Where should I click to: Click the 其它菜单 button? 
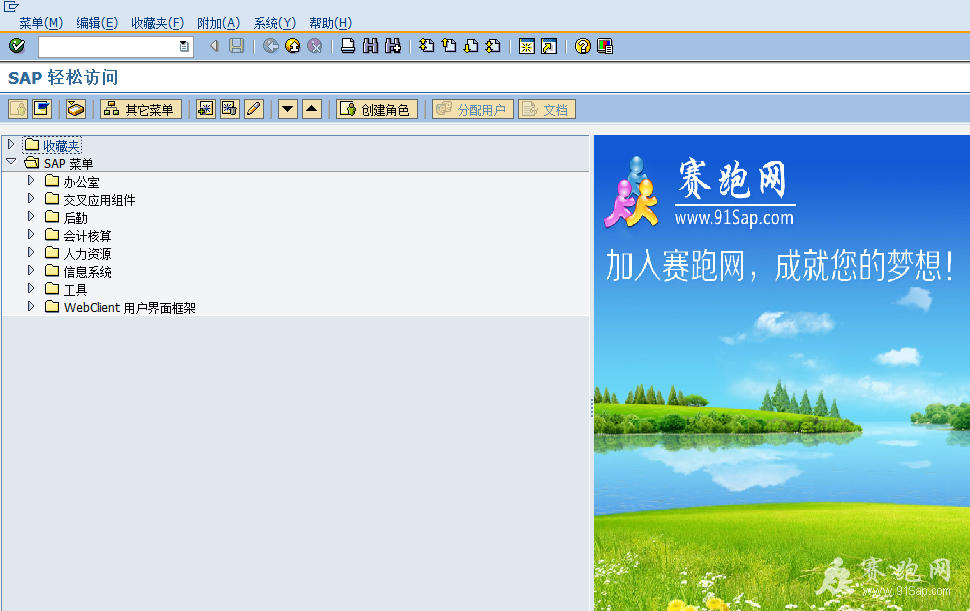pyautogui.click(x=141, y=109)
